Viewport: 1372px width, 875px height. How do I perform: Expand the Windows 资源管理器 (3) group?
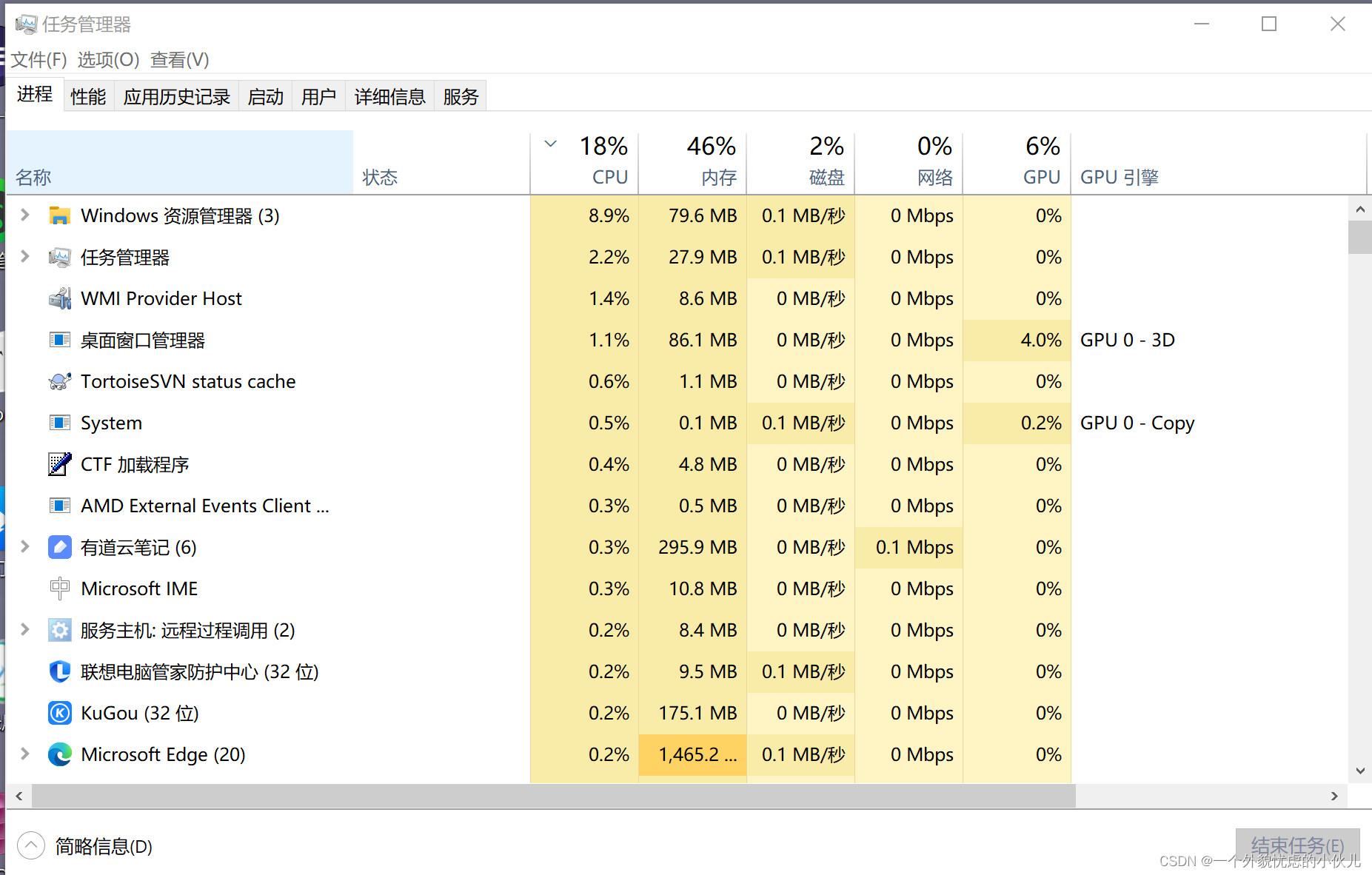click(x=24, y=215)
